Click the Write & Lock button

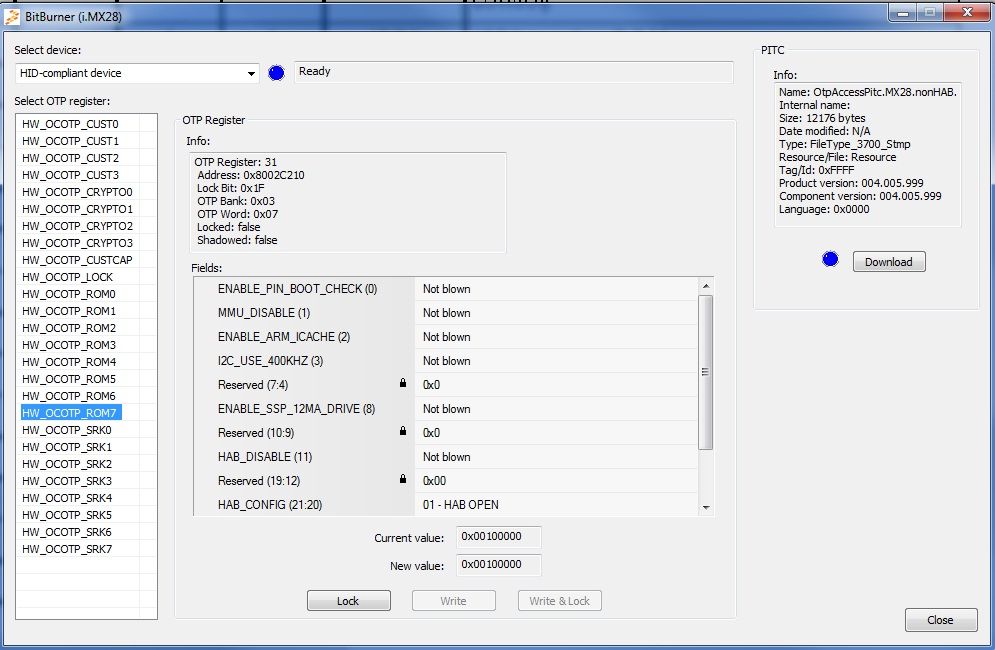coord(560,600)
